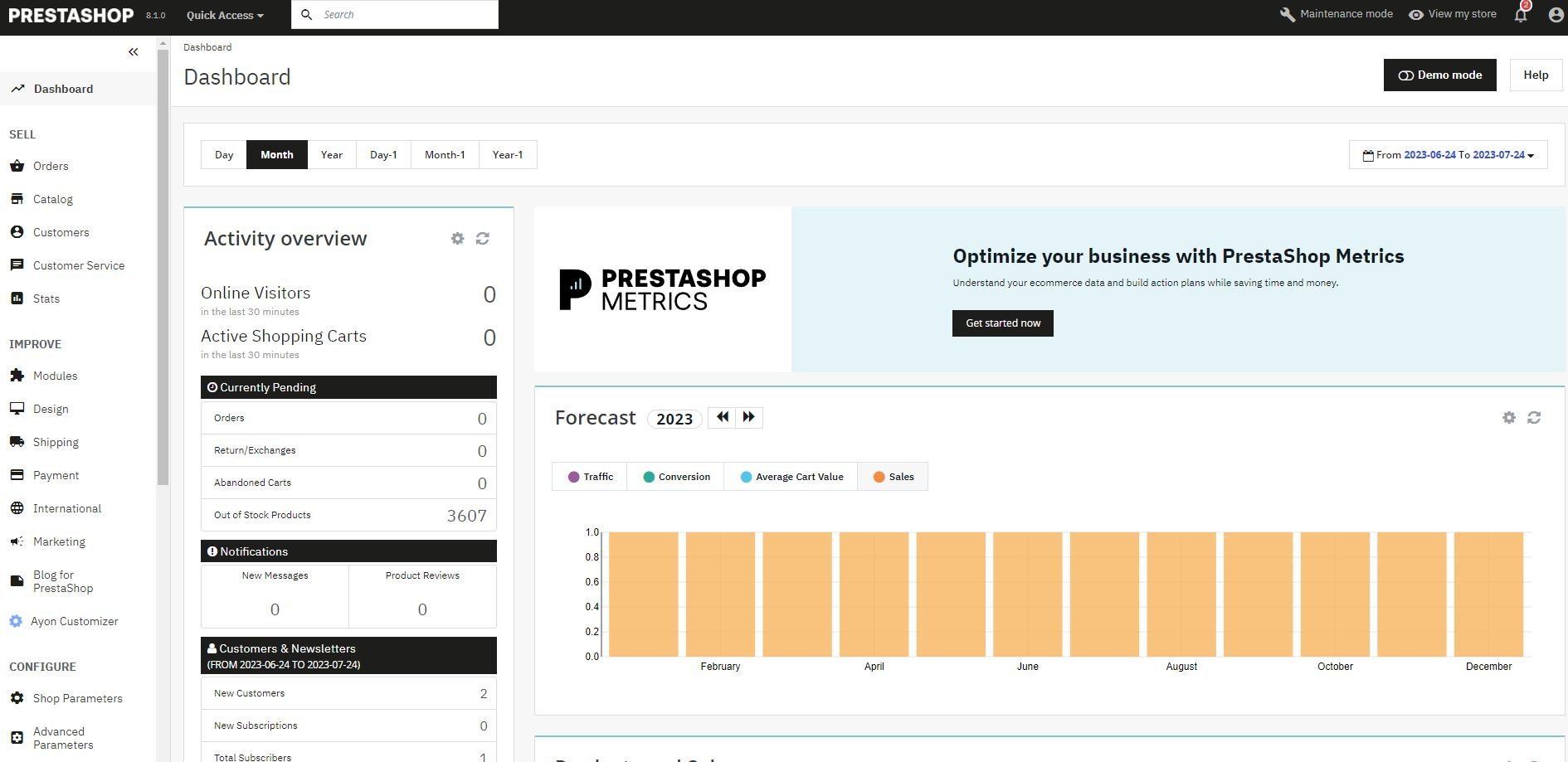Toggle Average Cart Value series

(791, 477)
